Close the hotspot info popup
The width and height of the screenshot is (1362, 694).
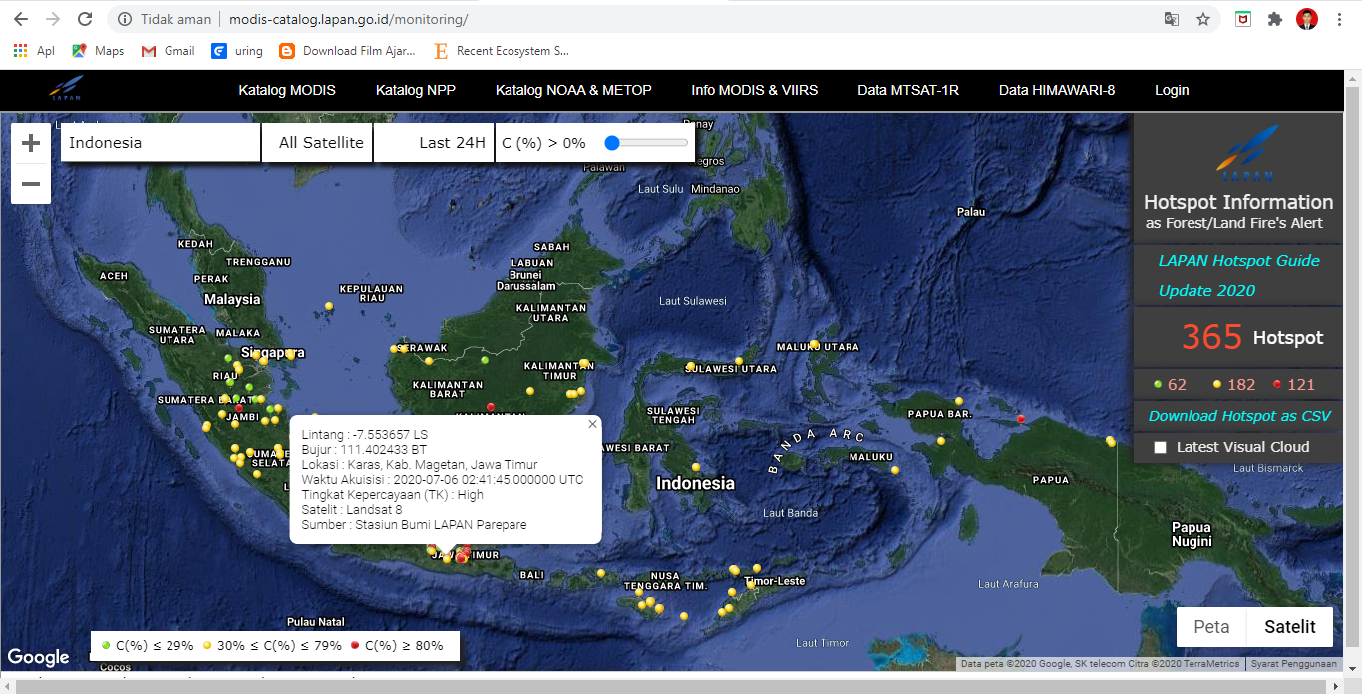(592, 424)
